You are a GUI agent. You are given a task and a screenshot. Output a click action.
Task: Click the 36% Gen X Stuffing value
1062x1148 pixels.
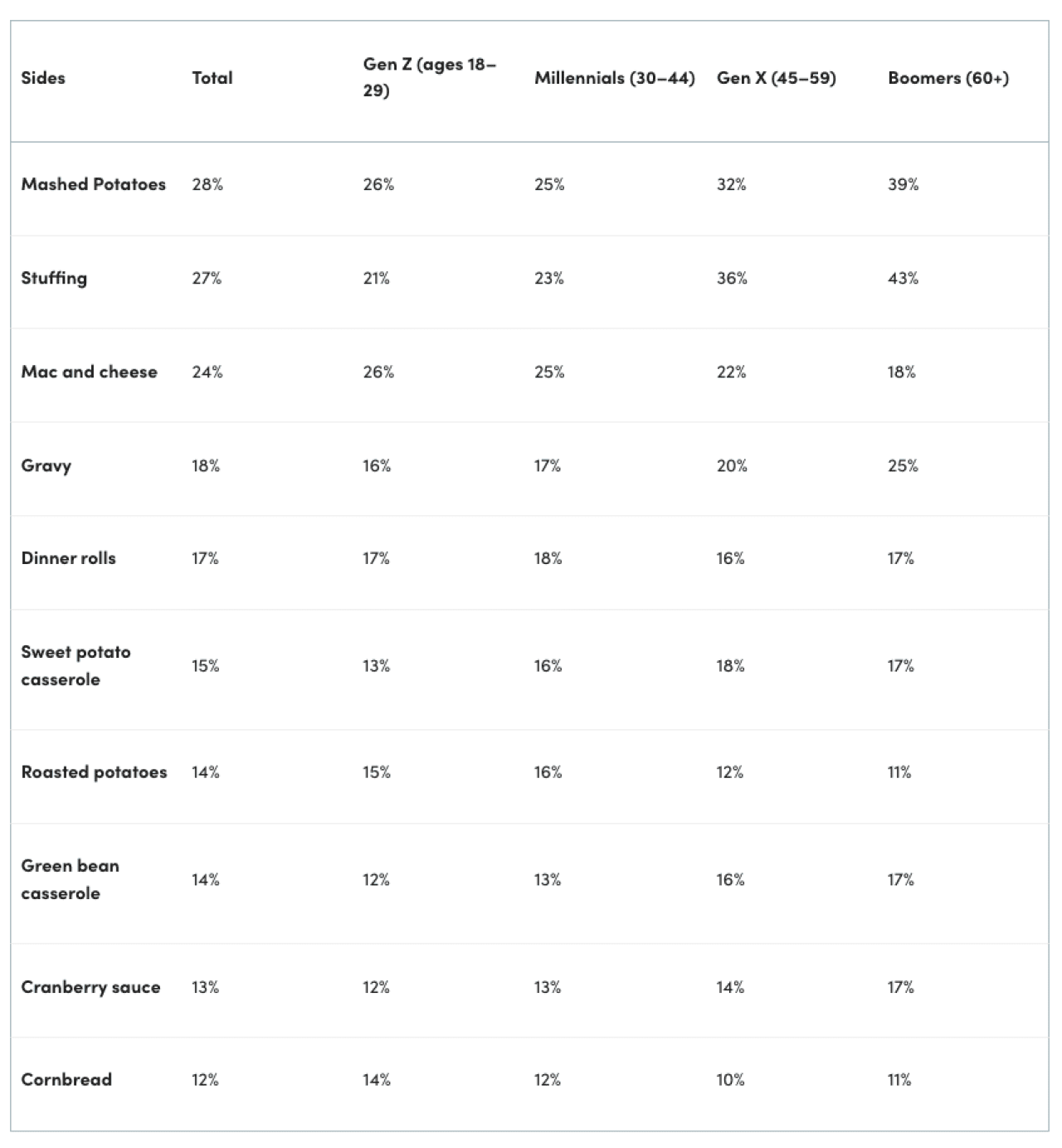click(x=732, y=278)
